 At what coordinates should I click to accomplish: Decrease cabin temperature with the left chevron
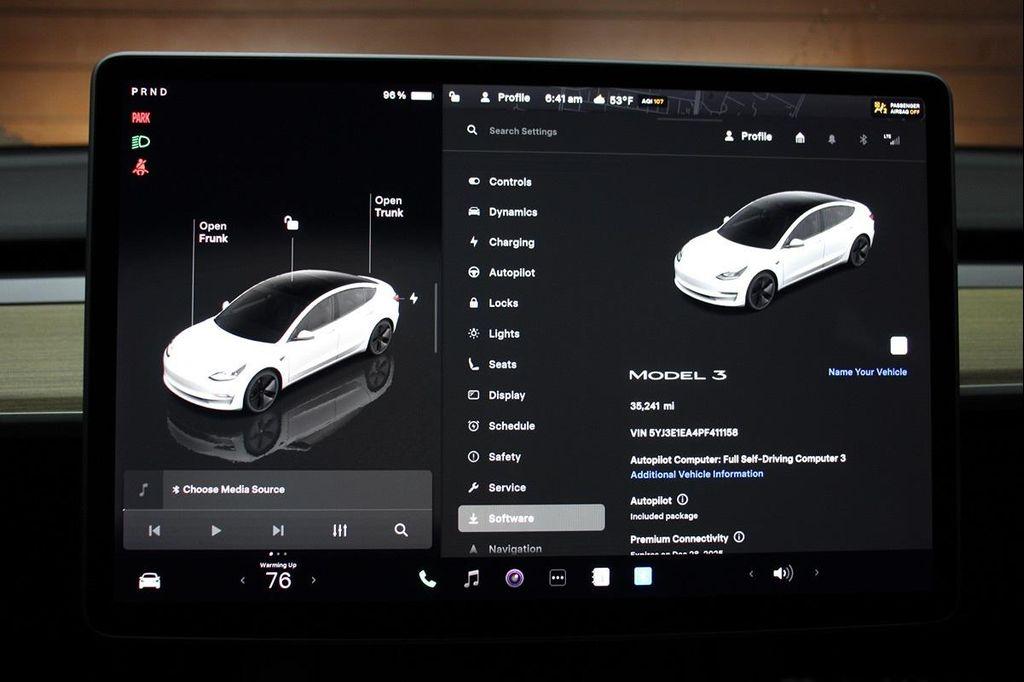click(240, 582)
